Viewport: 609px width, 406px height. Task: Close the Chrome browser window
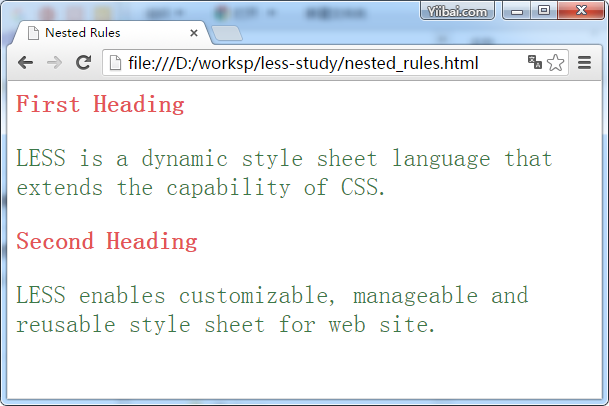579,11
